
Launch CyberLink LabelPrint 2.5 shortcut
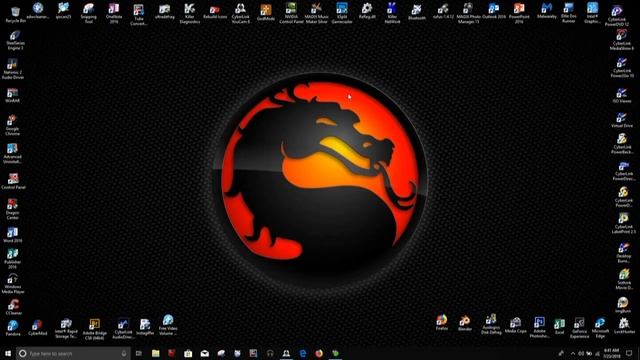623,224
